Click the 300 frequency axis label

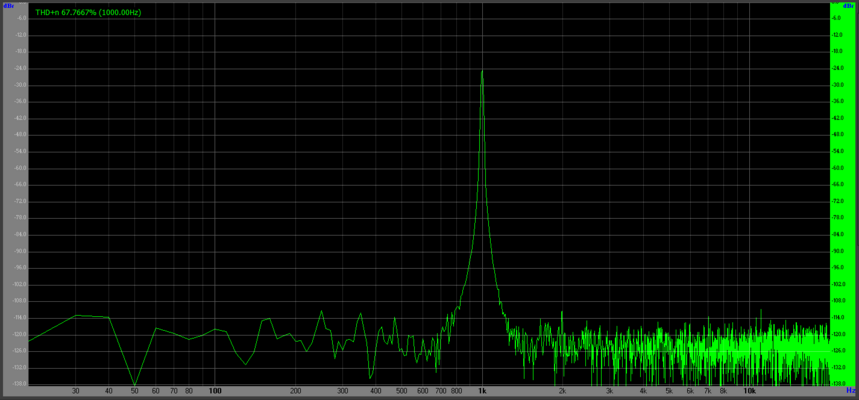coord(342,391)
